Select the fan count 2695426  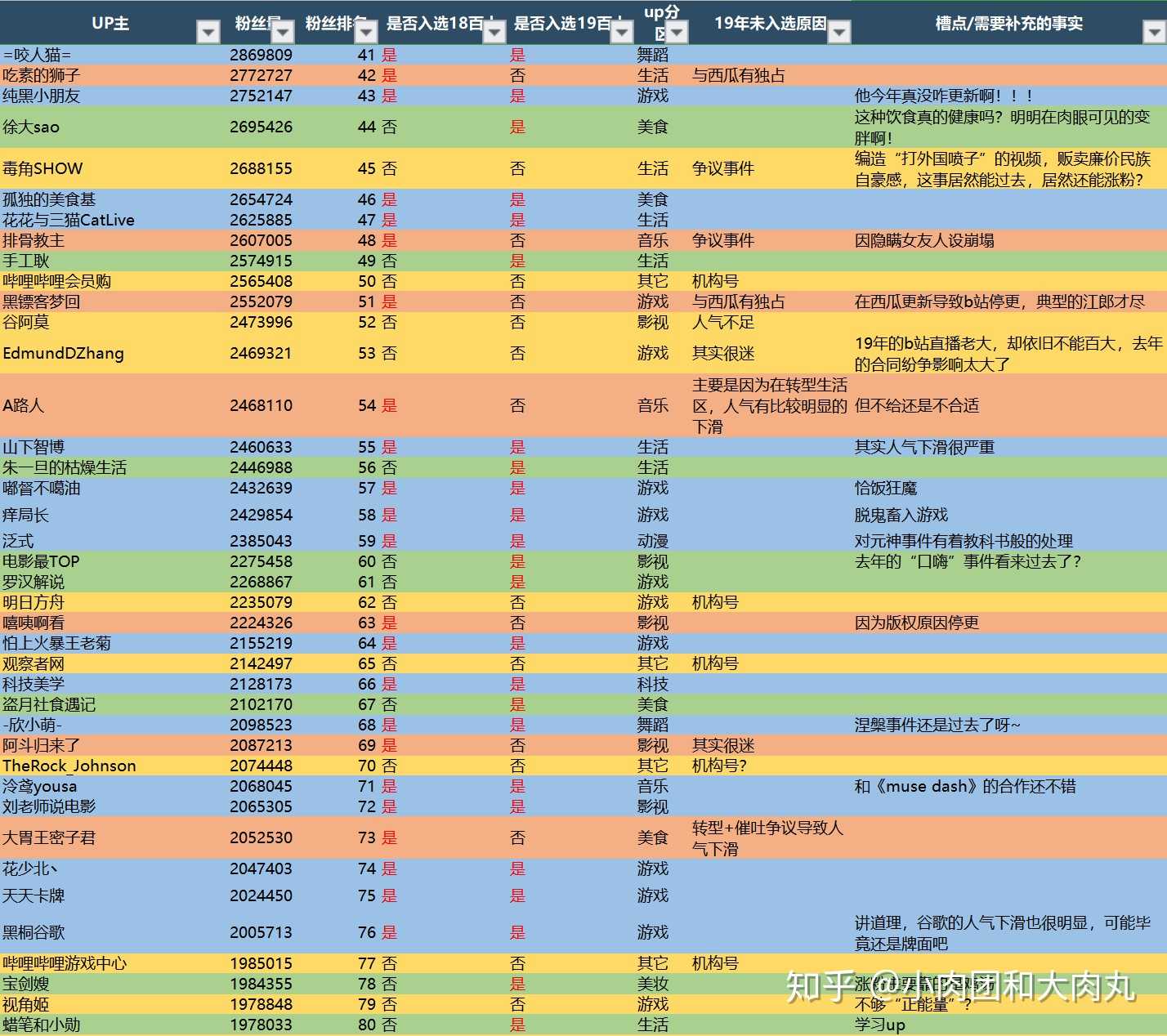click(x=261, y=127)
